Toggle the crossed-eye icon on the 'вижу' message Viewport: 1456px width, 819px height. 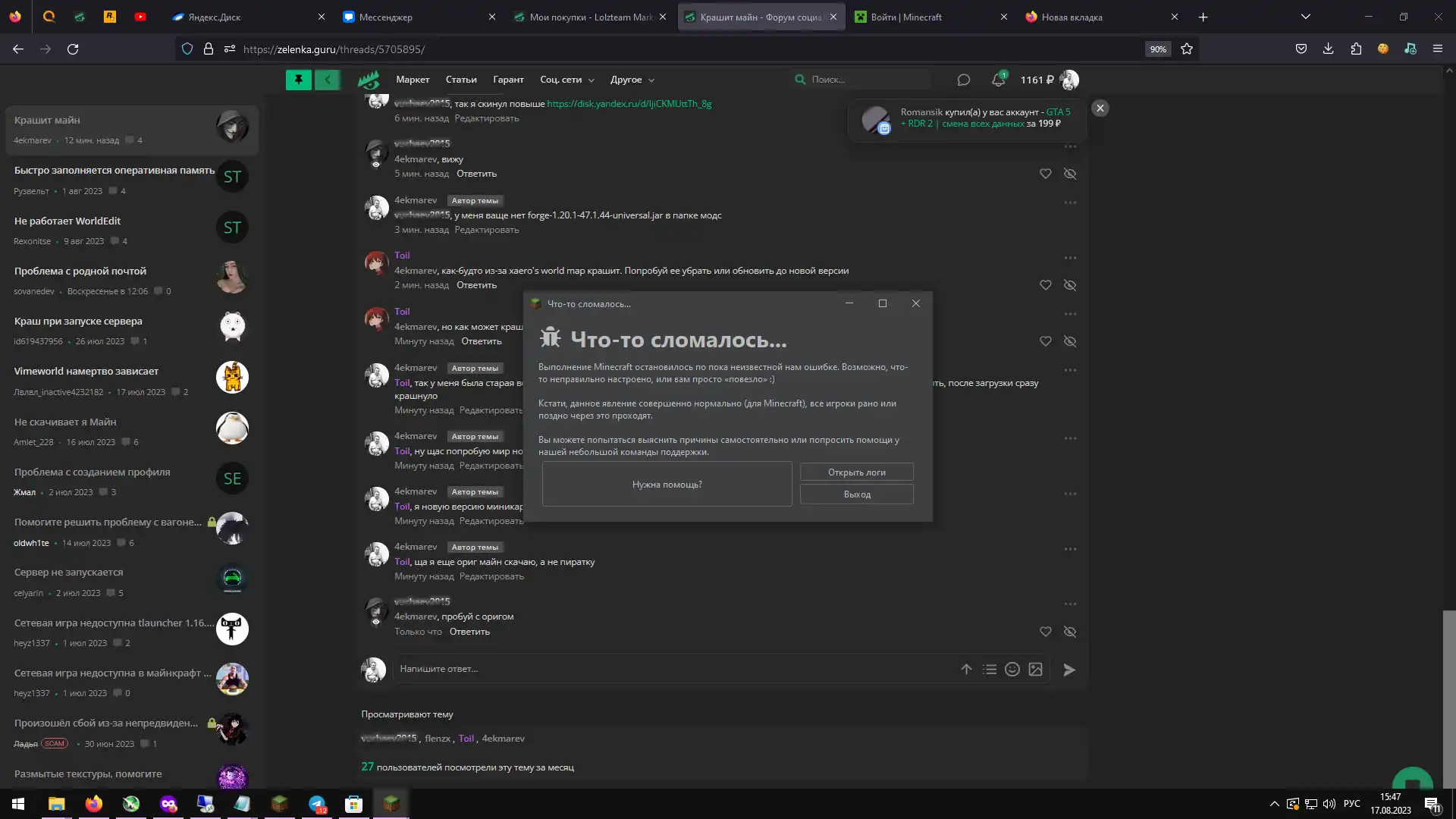pos(1070,174)
